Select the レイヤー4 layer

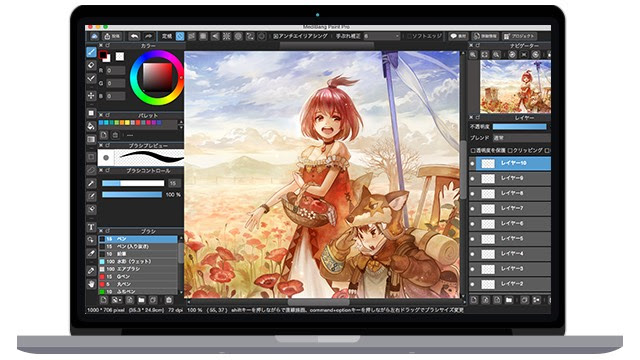[x=509, y=254]
